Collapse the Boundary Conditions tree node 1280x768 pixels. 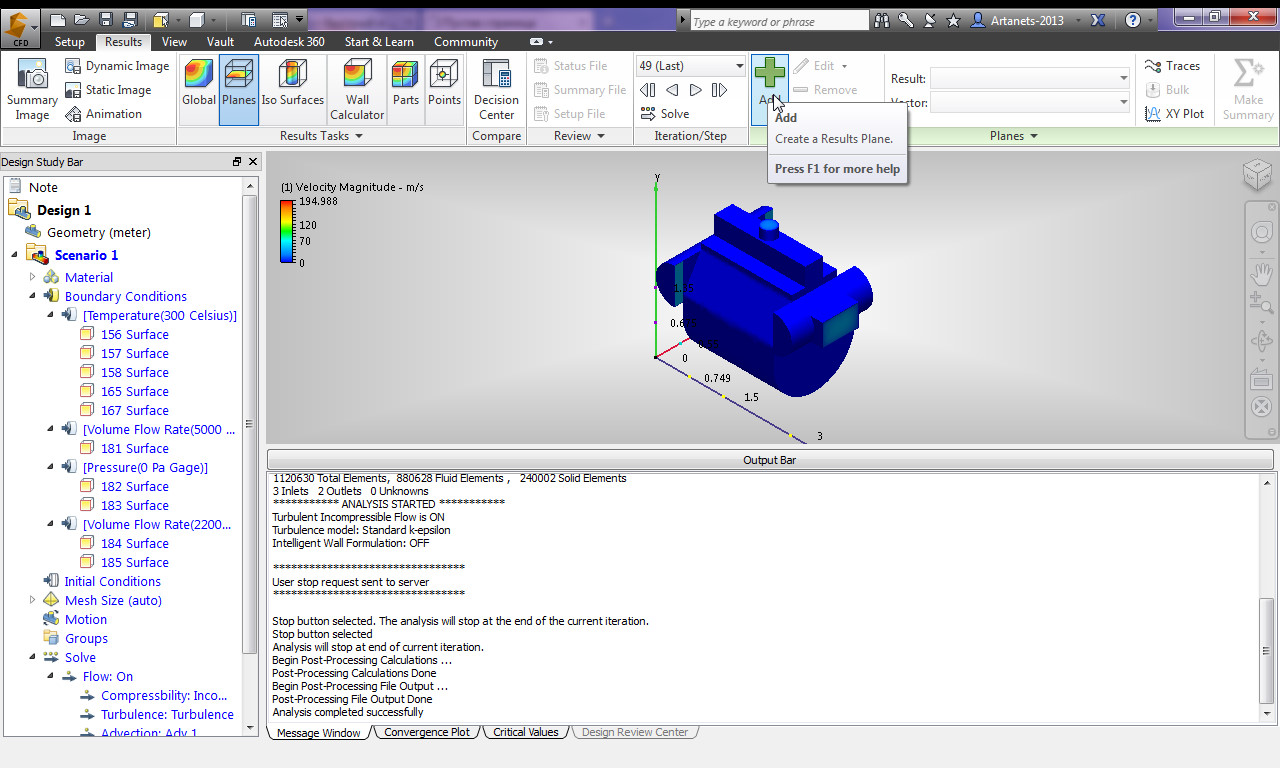click(32, 296)
